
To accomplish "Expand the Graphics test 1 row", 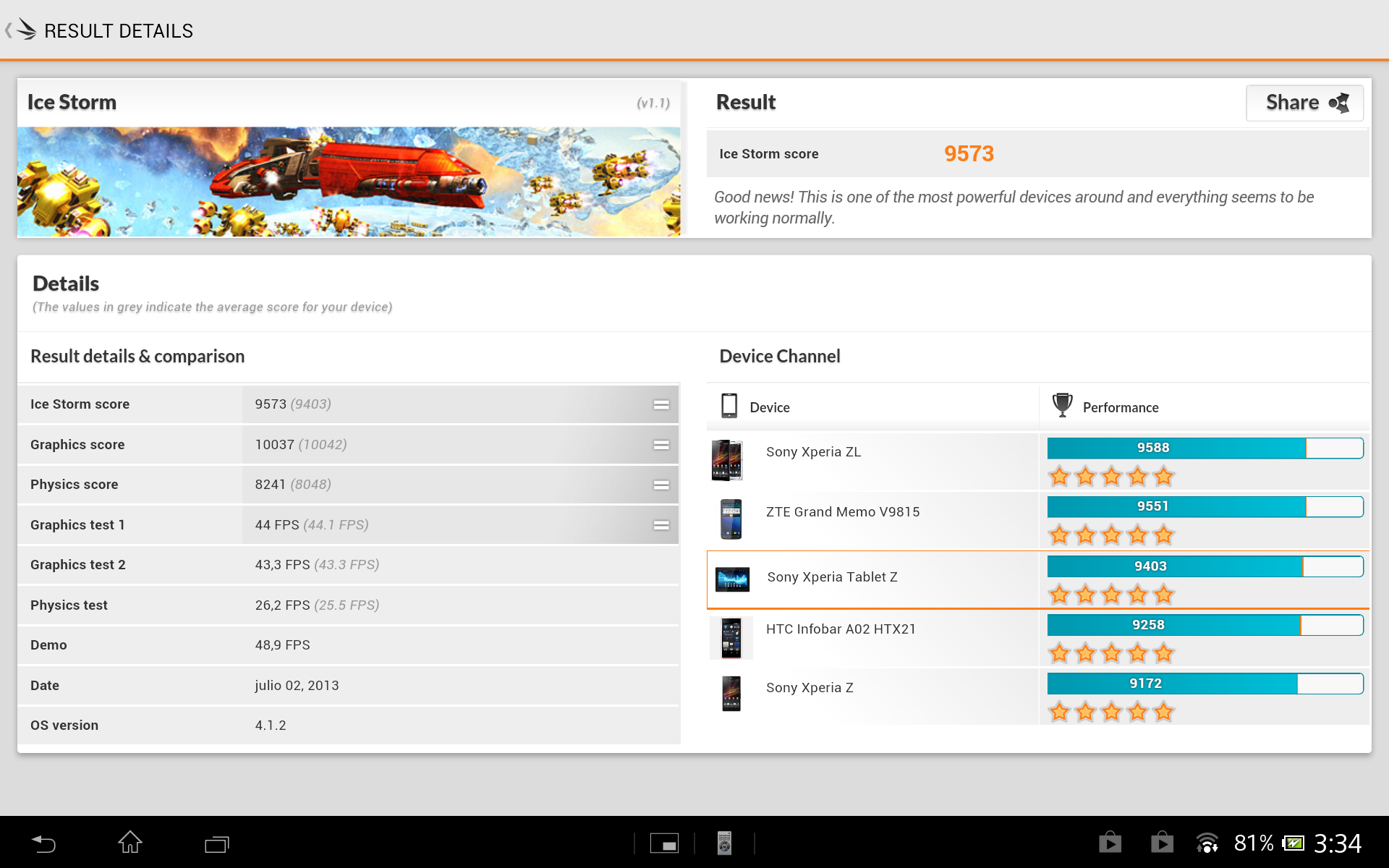I will (660, 525).
